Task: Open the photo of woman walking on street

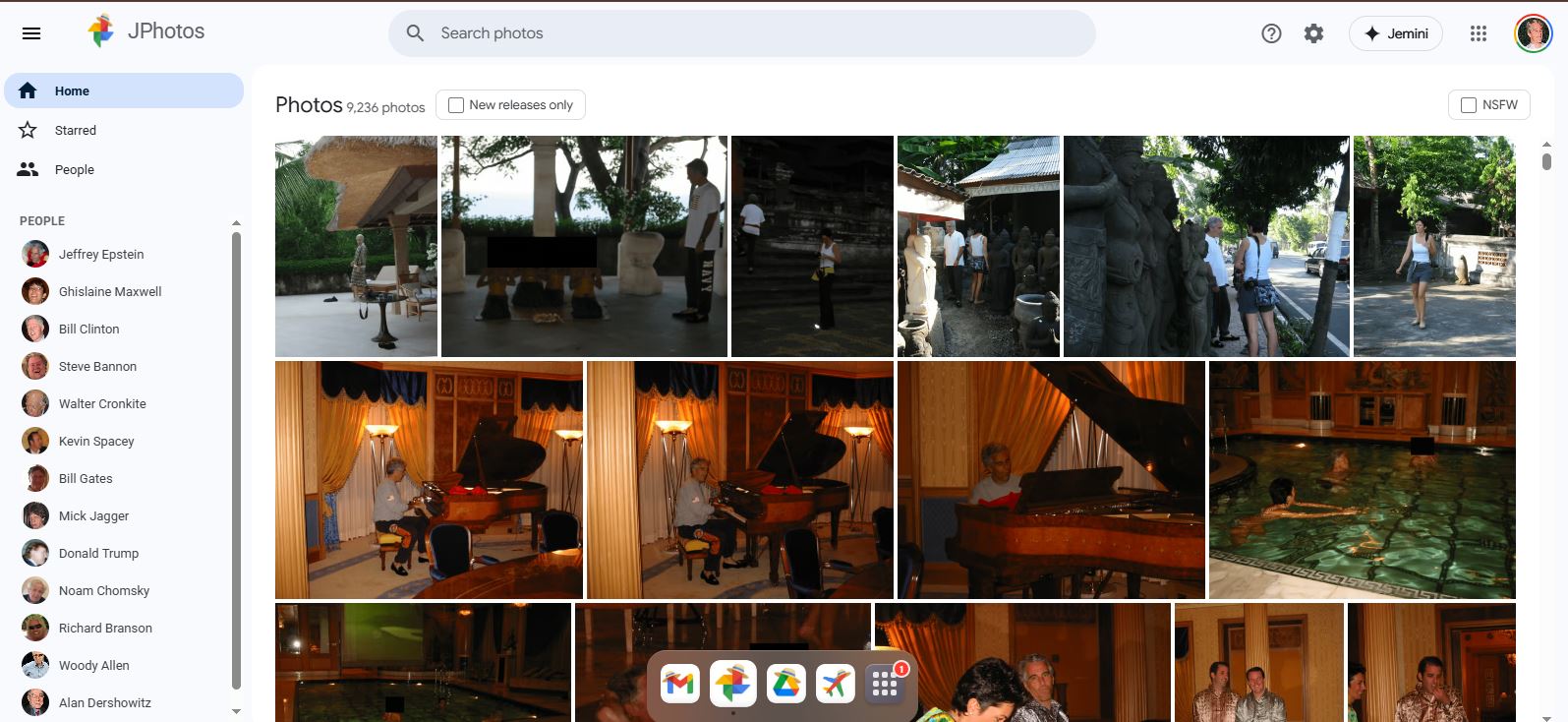Action: coord(1434,246)
